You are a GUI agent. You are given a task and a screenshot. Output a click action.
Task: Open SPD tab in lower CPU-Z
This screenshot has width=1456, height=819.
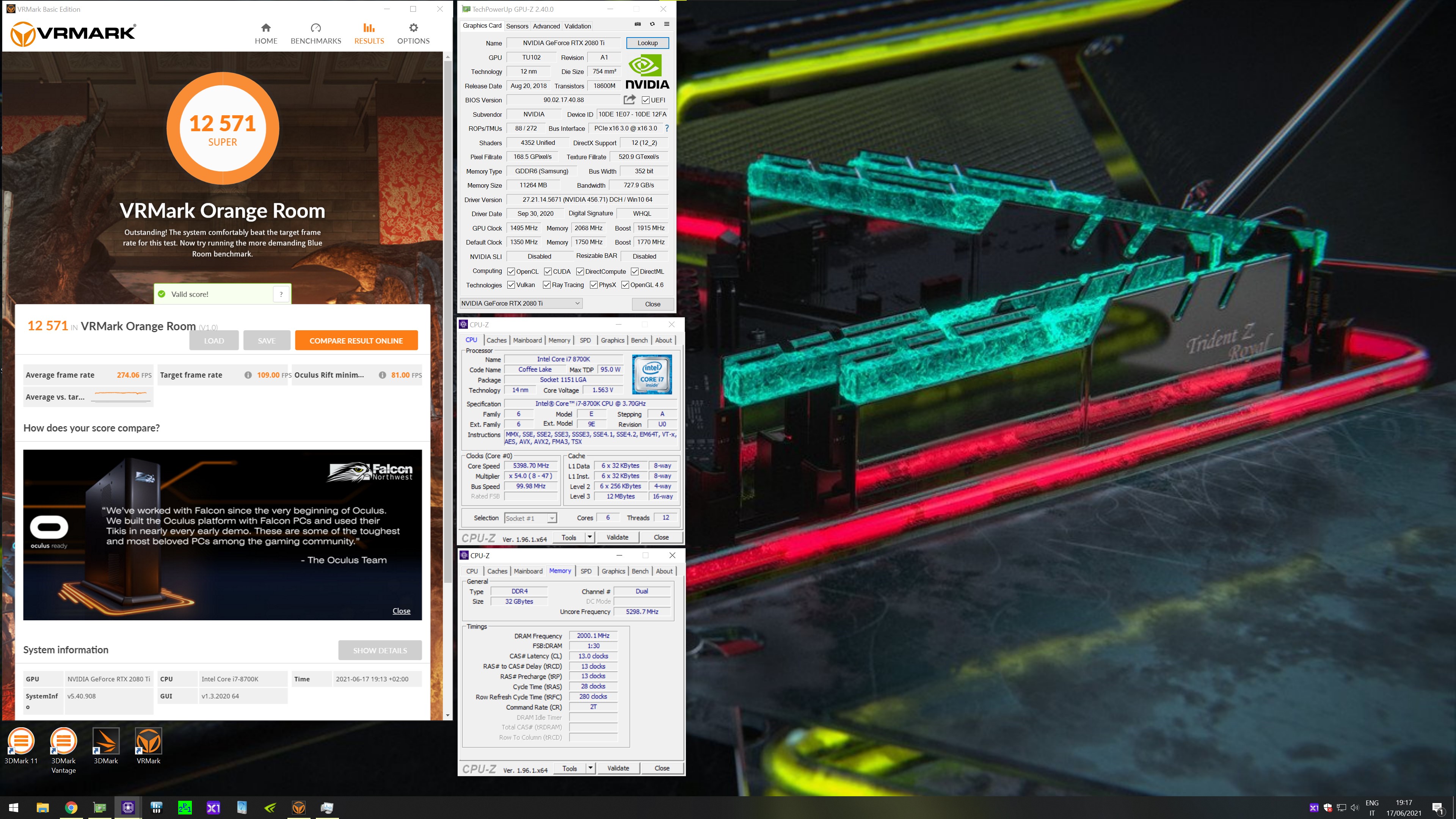(585, 571)
